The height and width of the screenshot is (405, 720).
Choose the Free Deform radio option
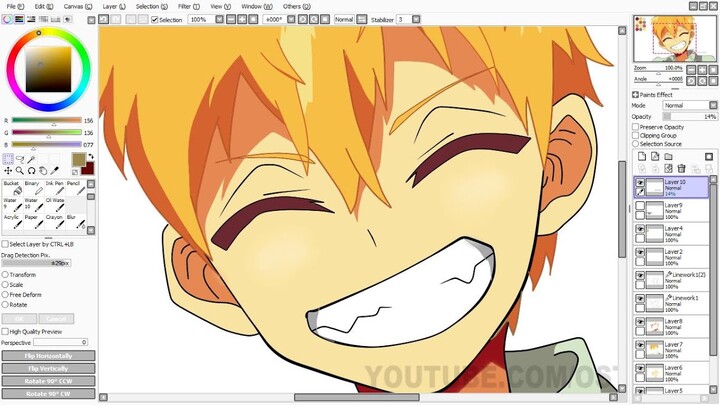coord(5,295)
